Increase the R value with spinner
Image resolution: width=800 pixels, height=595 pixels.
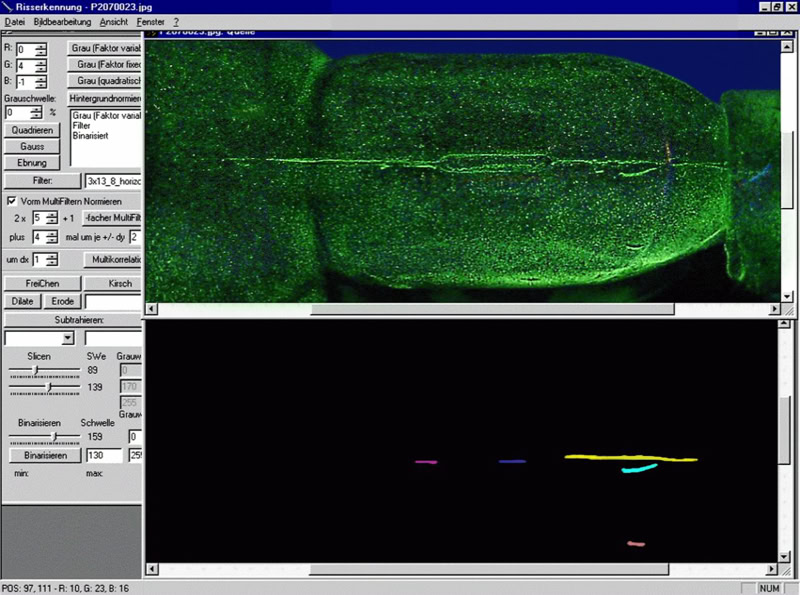(x=40, y=44)
